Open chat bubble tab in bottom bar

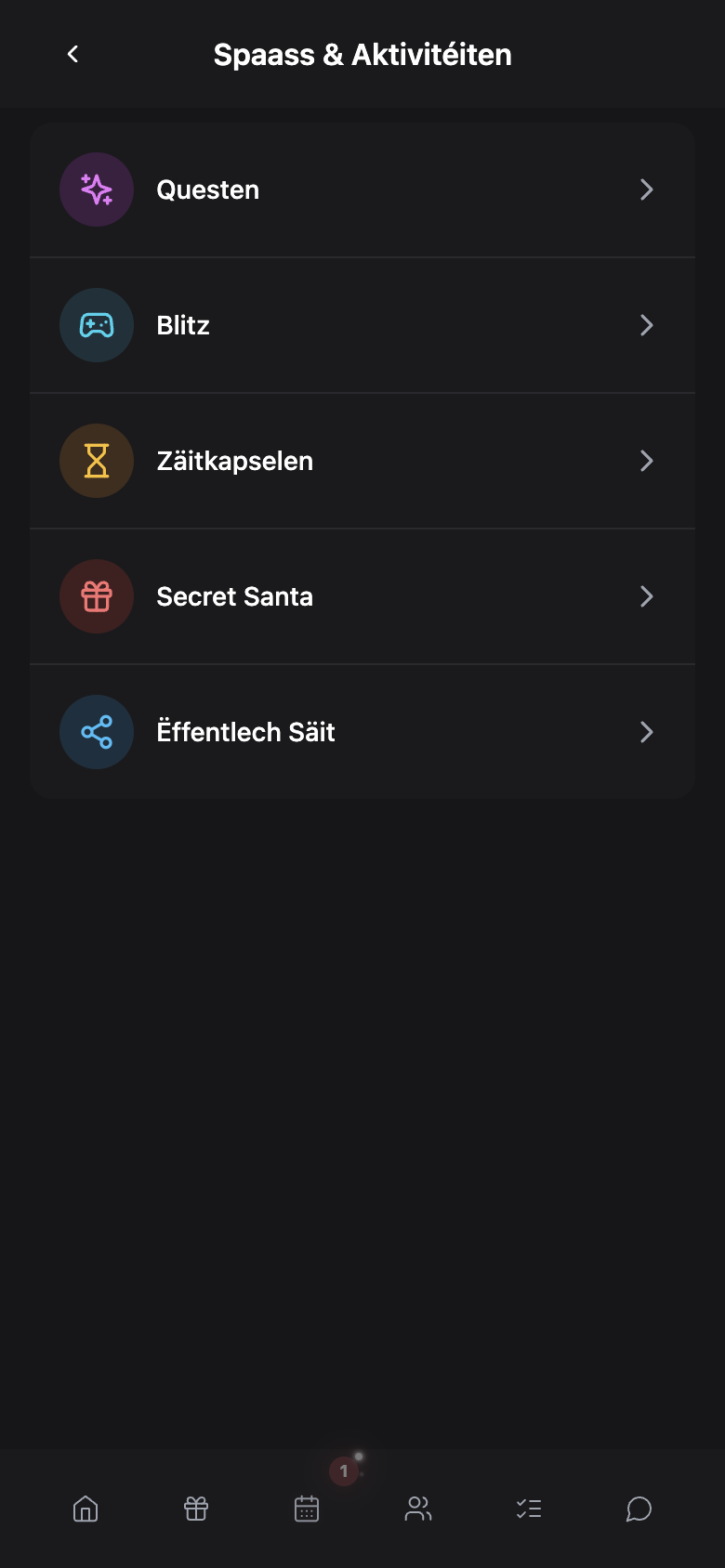click(x=639, y=1509)
